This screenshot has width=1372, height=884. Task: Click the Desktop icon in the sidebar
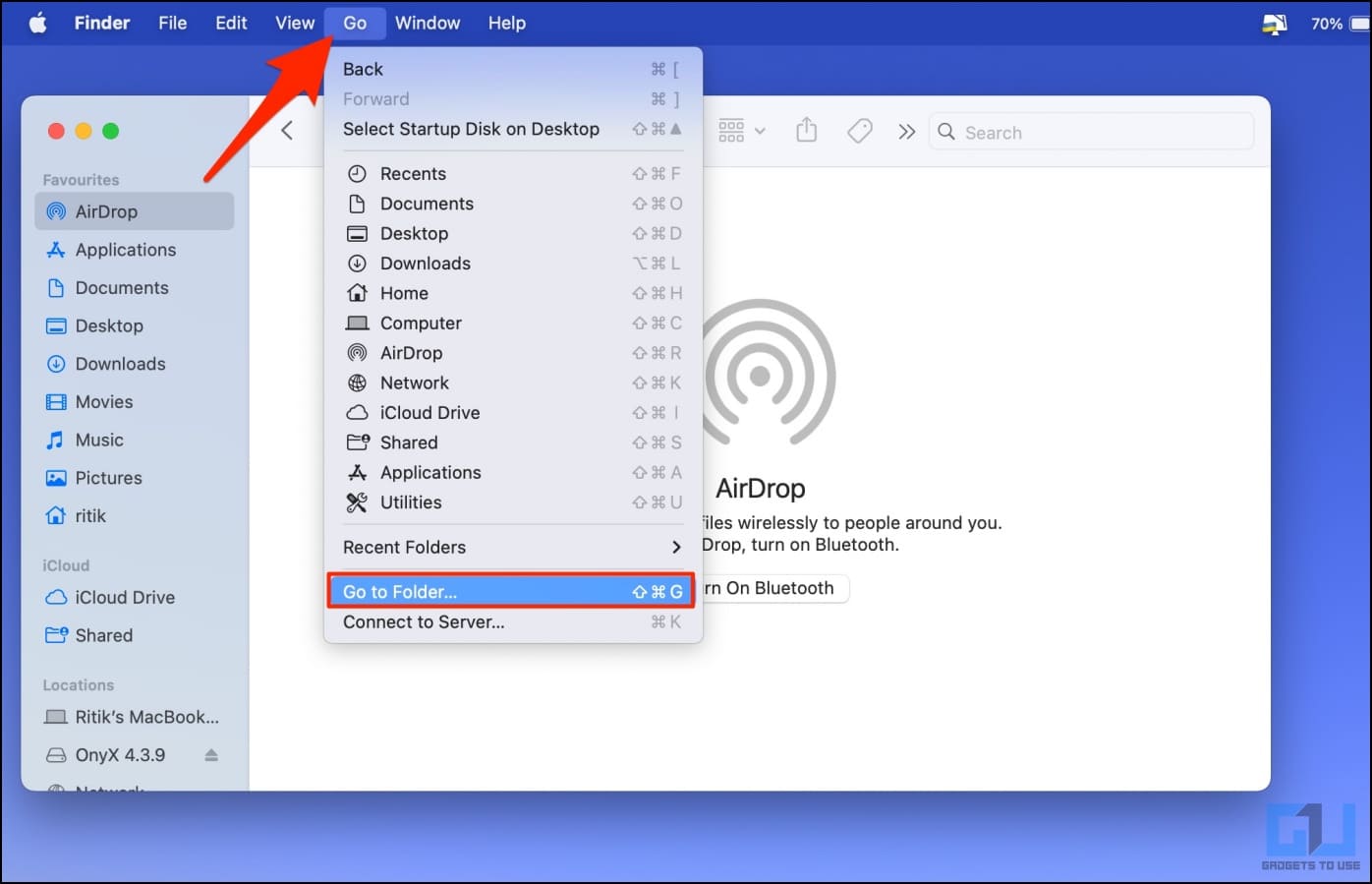click(56, 326)
